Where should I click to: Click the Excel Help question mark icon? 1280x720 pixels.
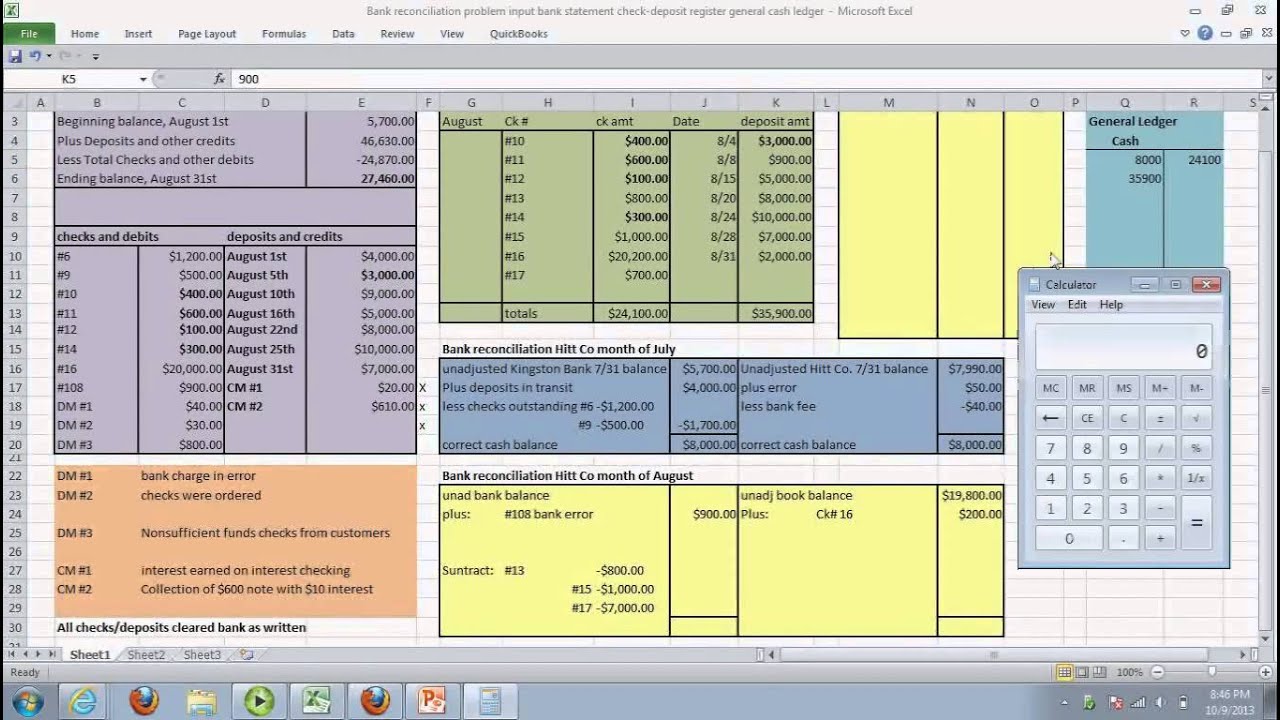(1205, 33)
